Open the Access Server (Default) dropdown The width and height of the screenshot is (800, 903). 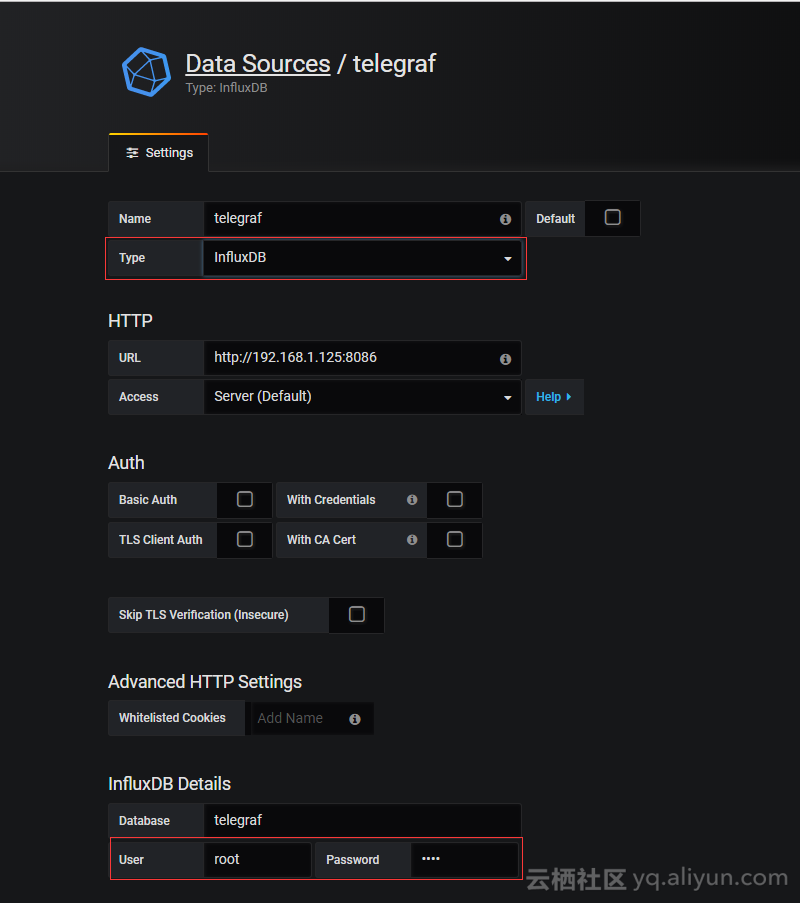point(362,397)
